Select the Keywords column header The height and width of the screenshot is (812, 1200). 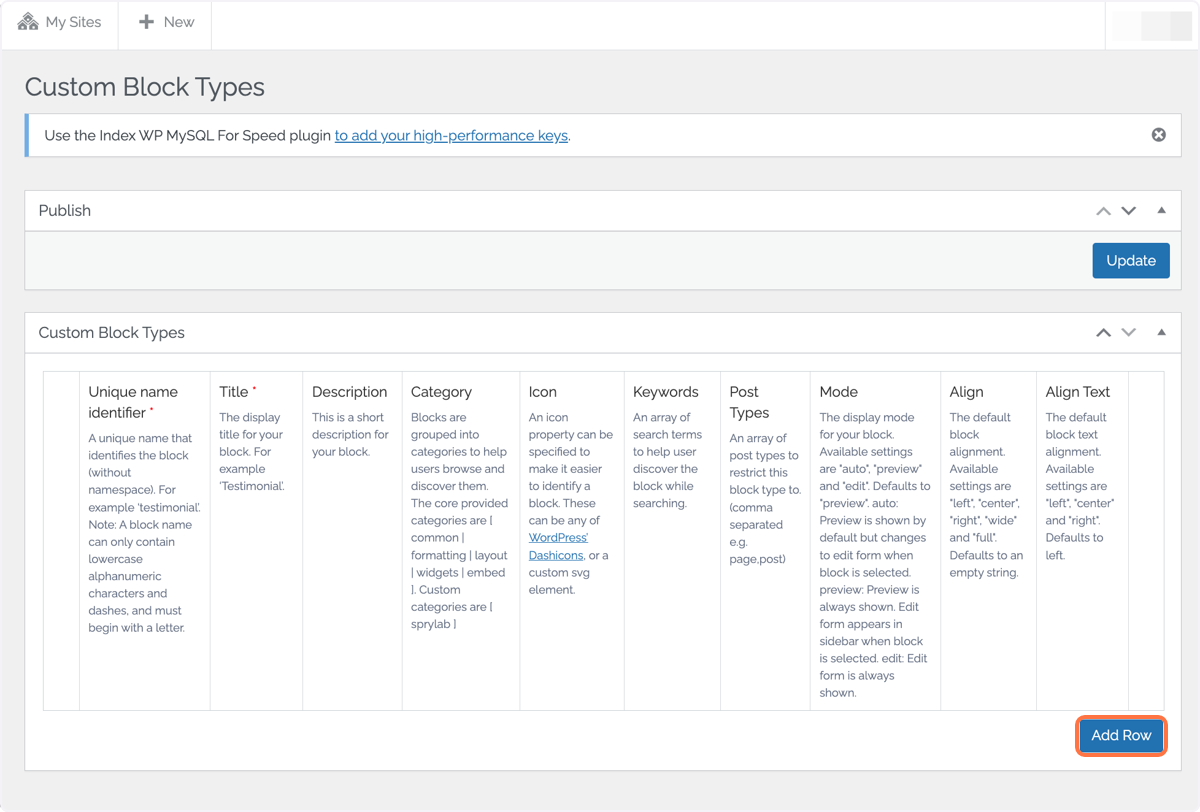click(x=666, y=392)
